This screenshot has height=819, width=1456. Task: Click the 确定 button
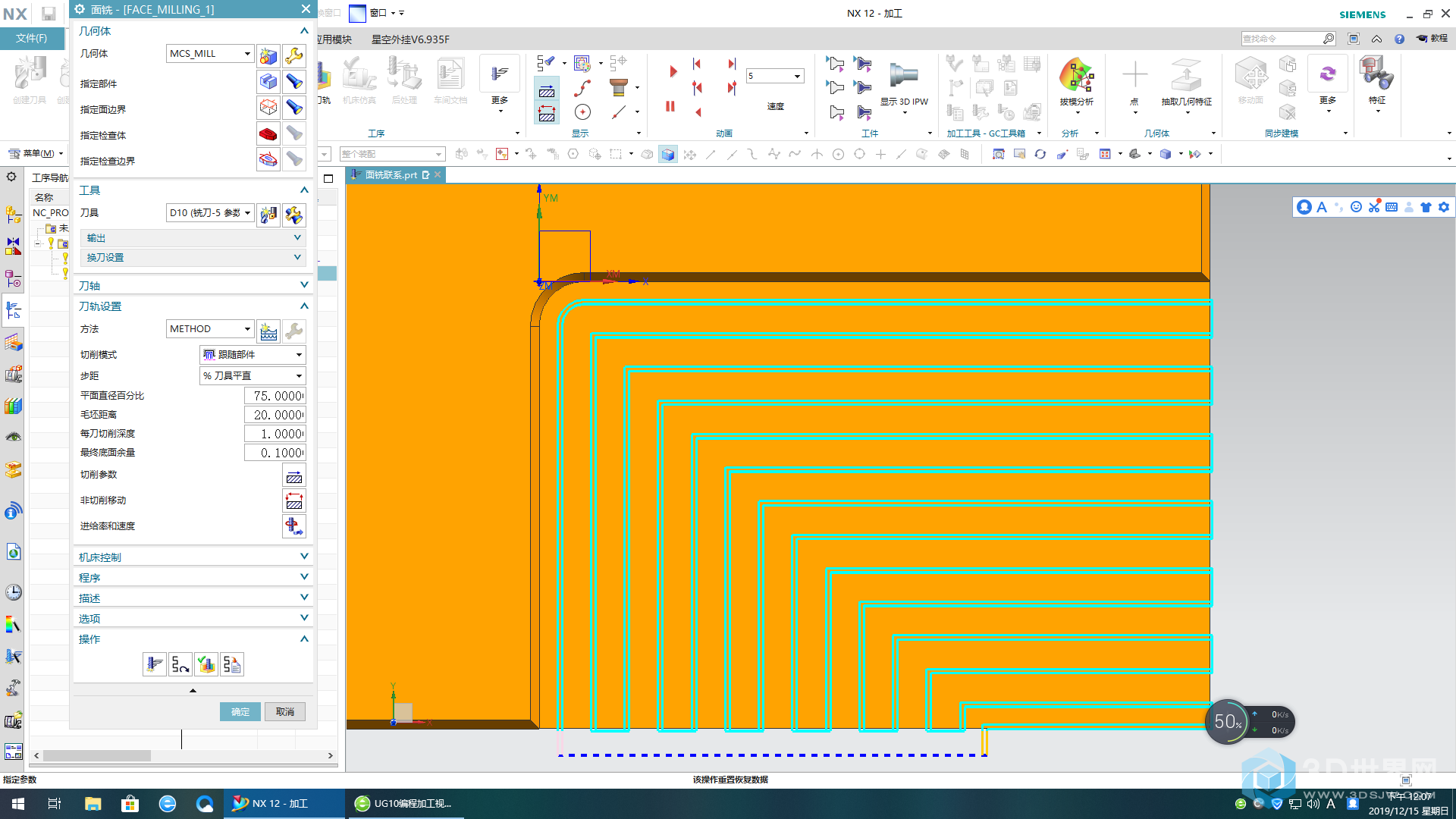pos(240,711)
